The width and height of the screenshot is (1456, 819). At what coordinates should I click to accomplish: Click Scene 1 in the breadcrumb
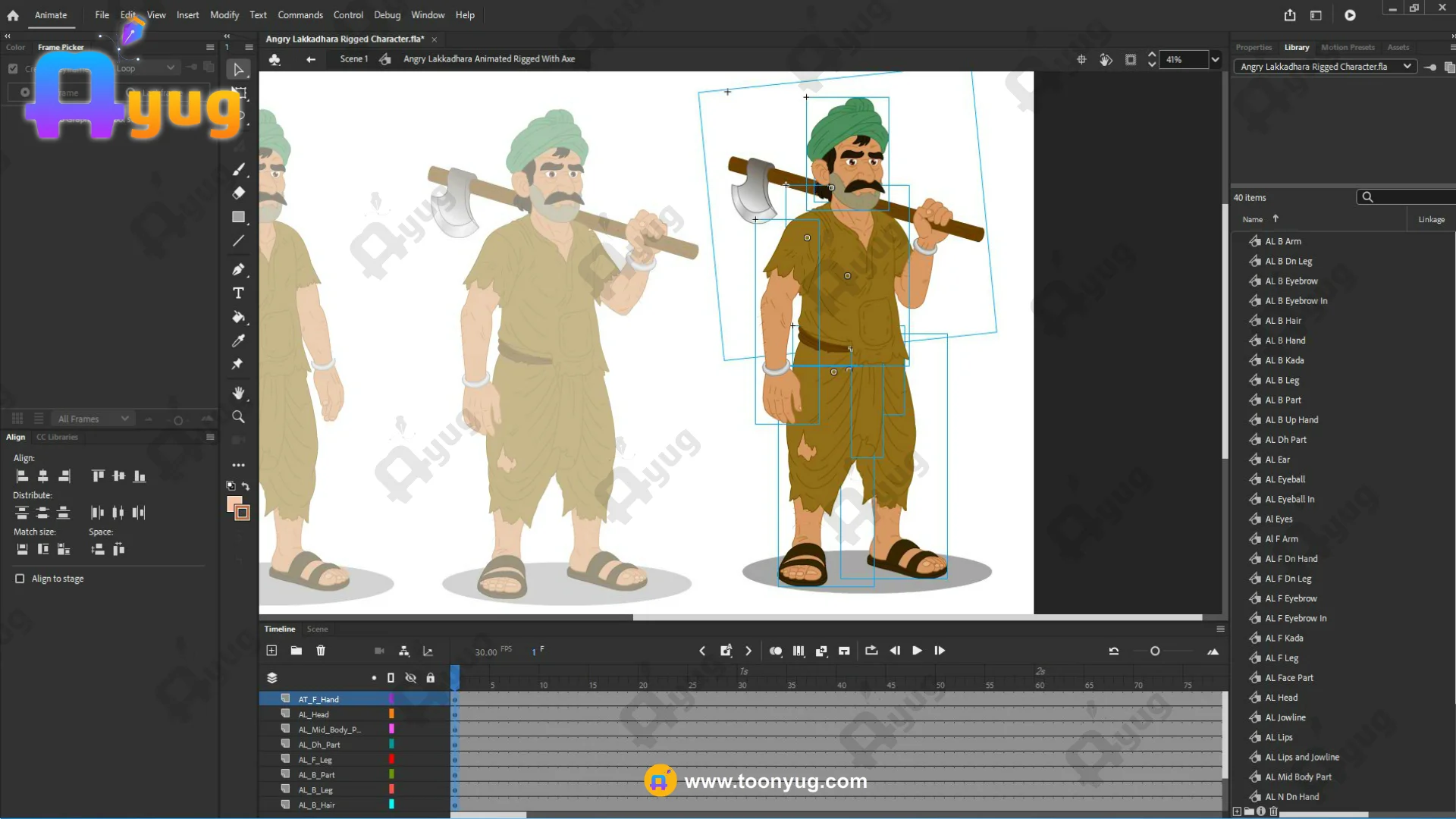(x=353, y=59)
